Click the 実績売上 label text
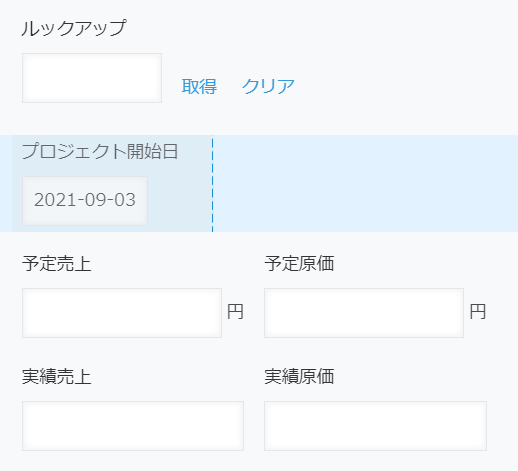 (x=57, y=377)
